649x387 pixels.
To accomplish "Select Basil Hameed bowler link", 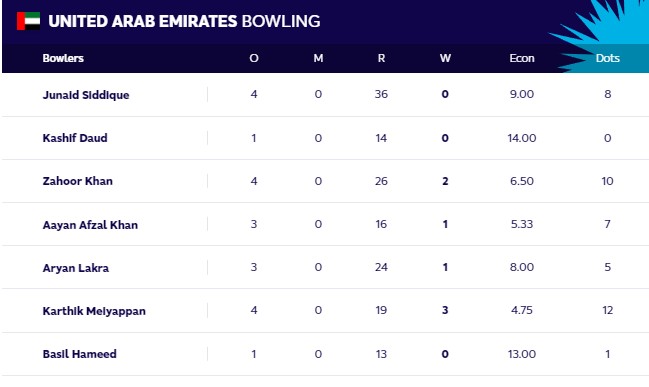I will coord(79,354).
